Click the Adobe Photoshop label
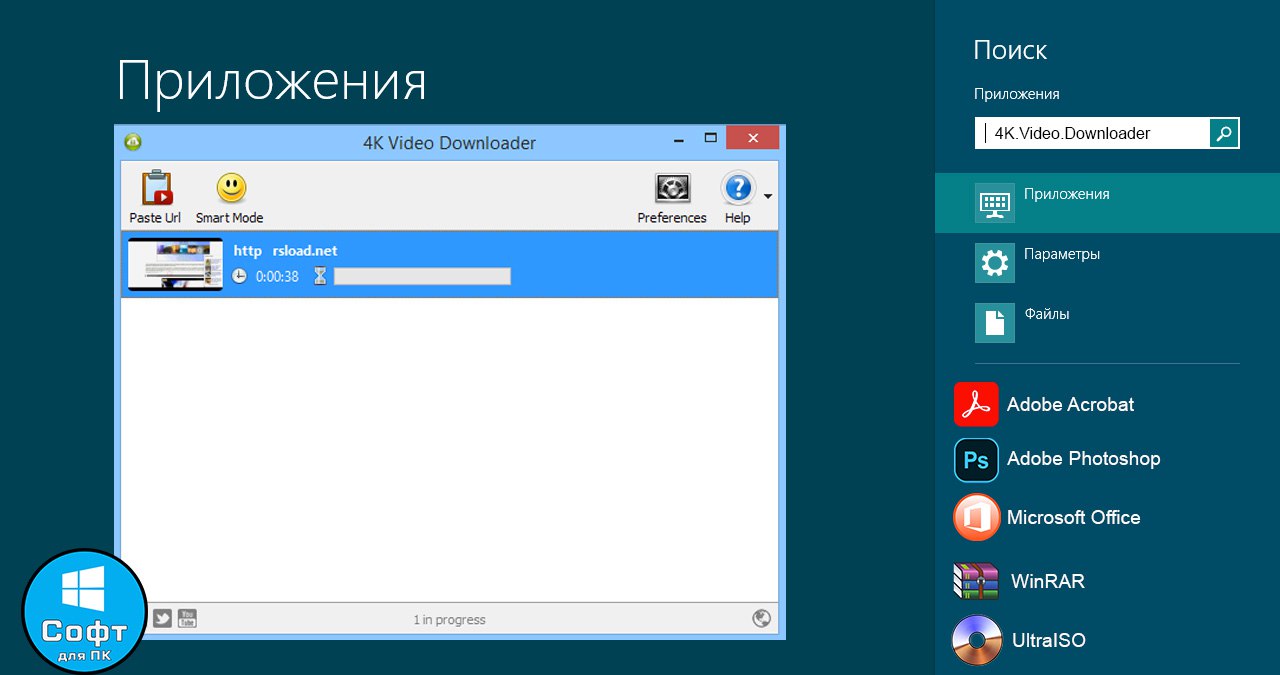This screenshot has width=1280, height=675. pyautogui.click(x=1083, y=459)
